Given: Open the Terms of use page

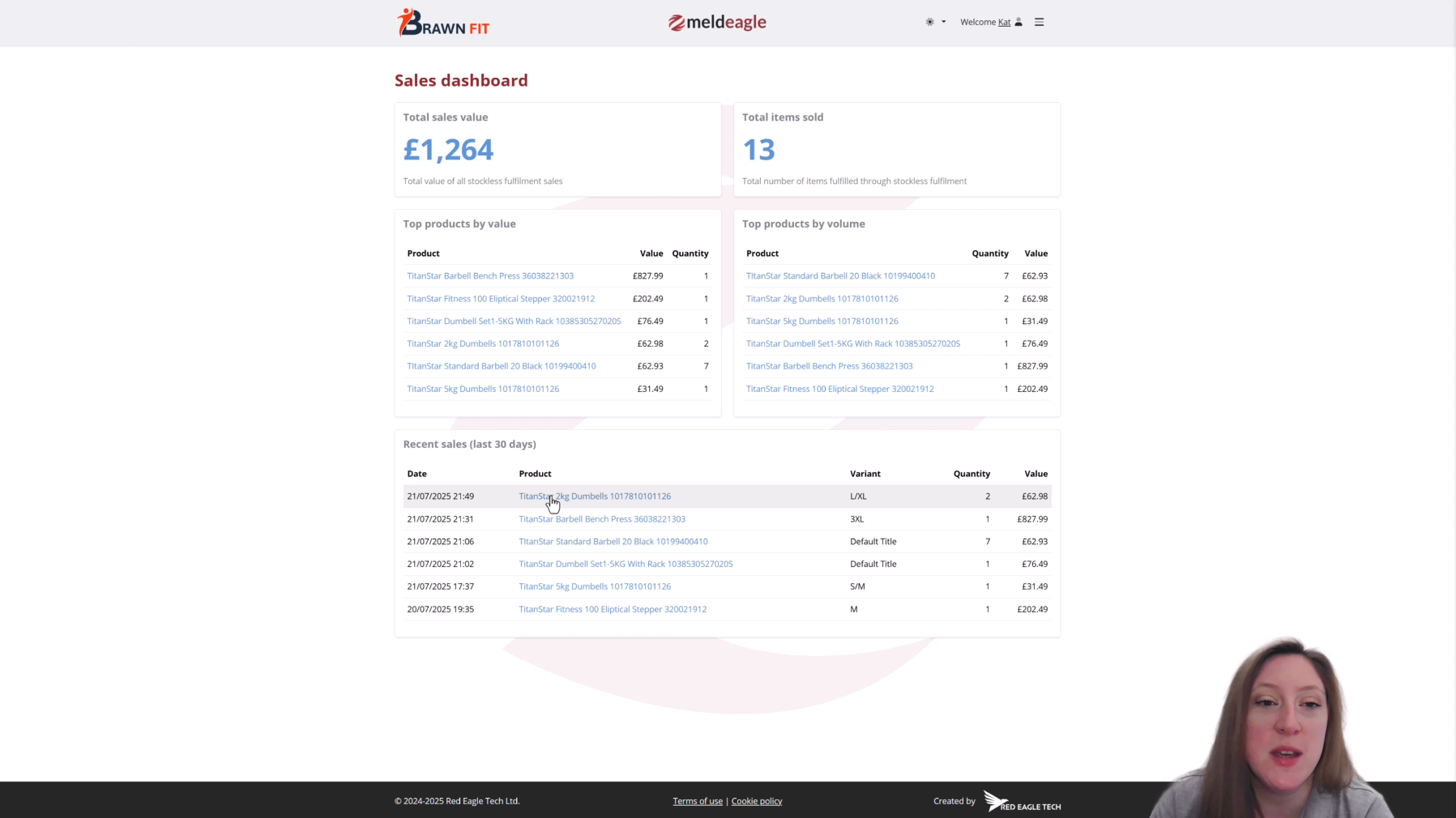Looking at the screenshot, I should click(x=697, y=800).
